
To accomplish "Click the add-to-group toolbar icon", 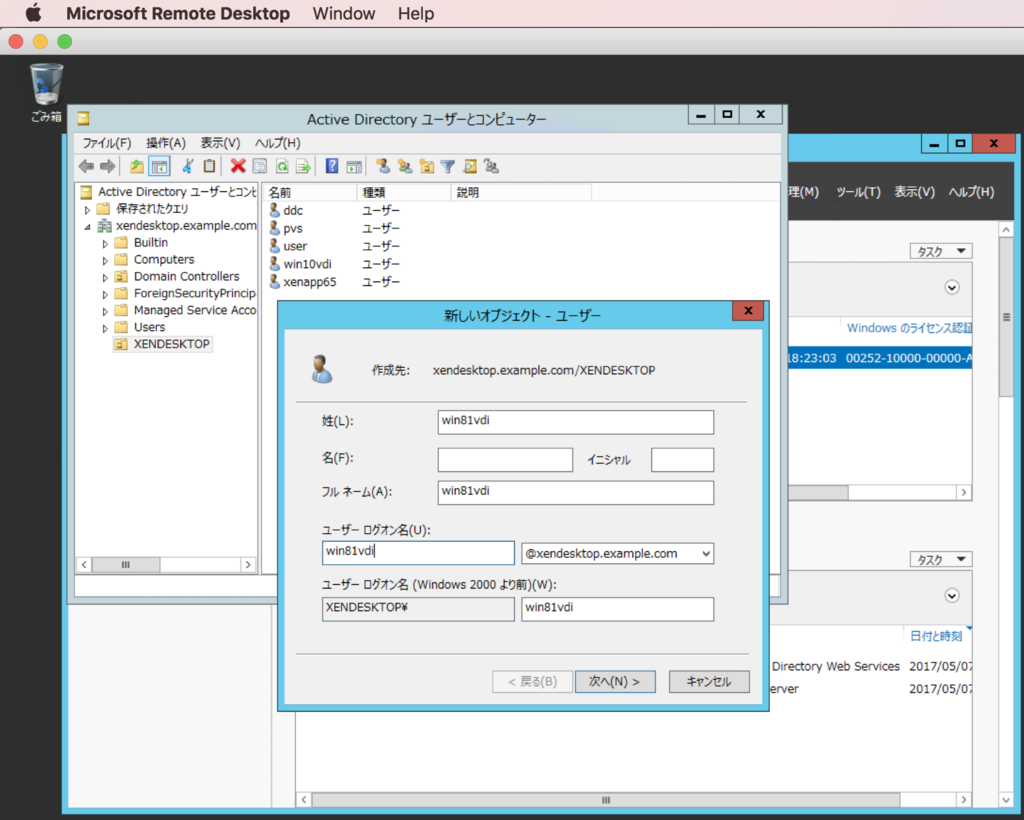I will [492, 166].
